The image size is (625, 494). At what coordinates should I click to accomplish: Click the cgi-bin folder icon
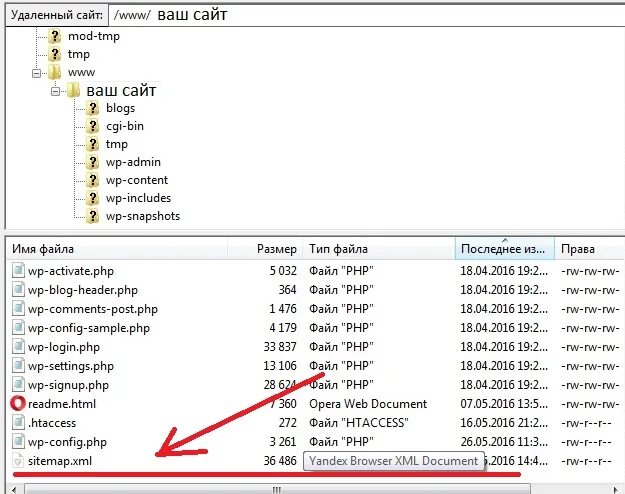click(92, 126)
